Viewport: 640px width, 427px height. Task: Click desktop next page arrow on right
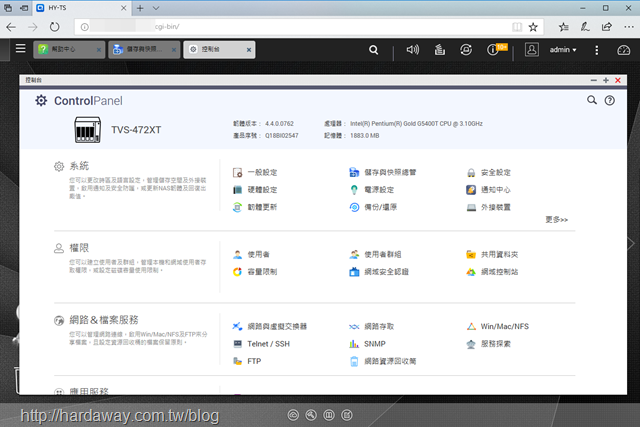coord(631,244)
